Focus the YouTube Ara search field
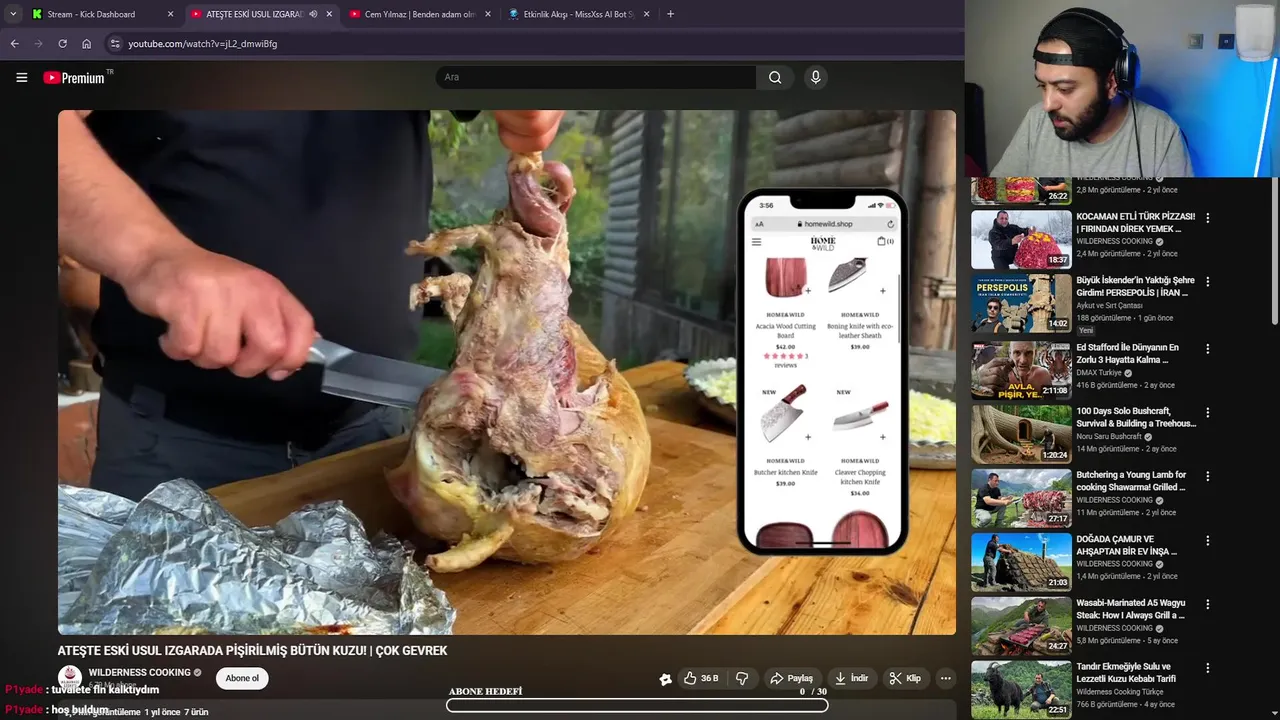The image size is (1280, 720). [x=596, y=77]
